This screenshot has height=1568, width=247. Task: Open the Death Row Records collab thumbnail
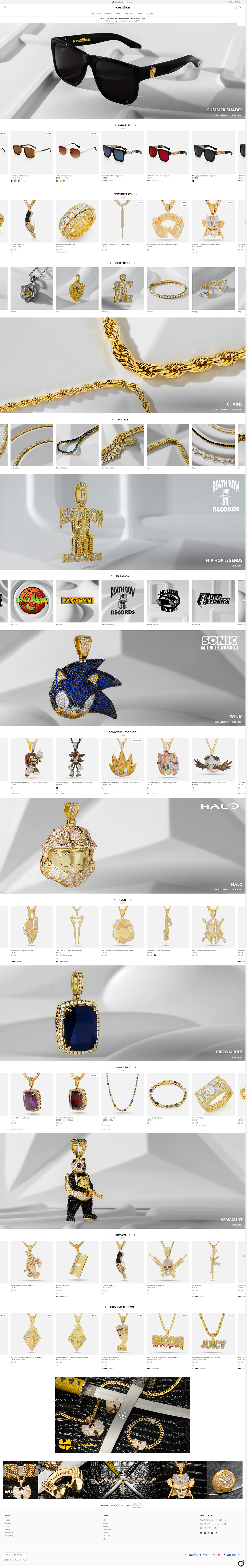(123, 601)
